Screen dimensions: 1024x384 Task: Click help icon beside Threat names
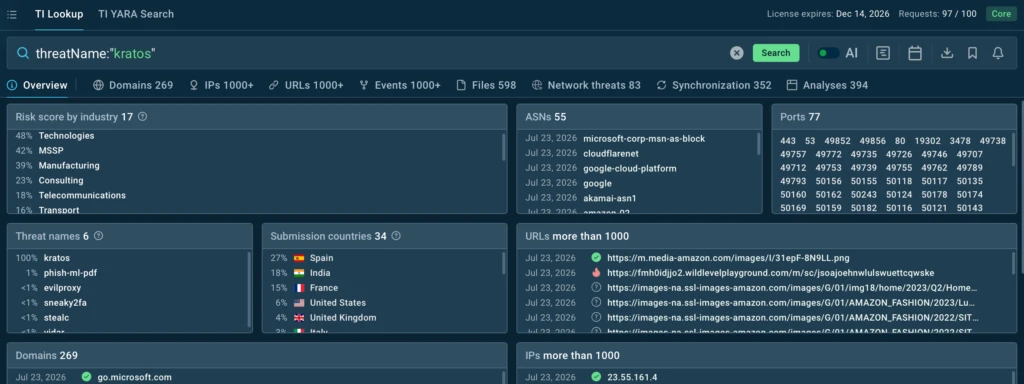tap(99, 236)
